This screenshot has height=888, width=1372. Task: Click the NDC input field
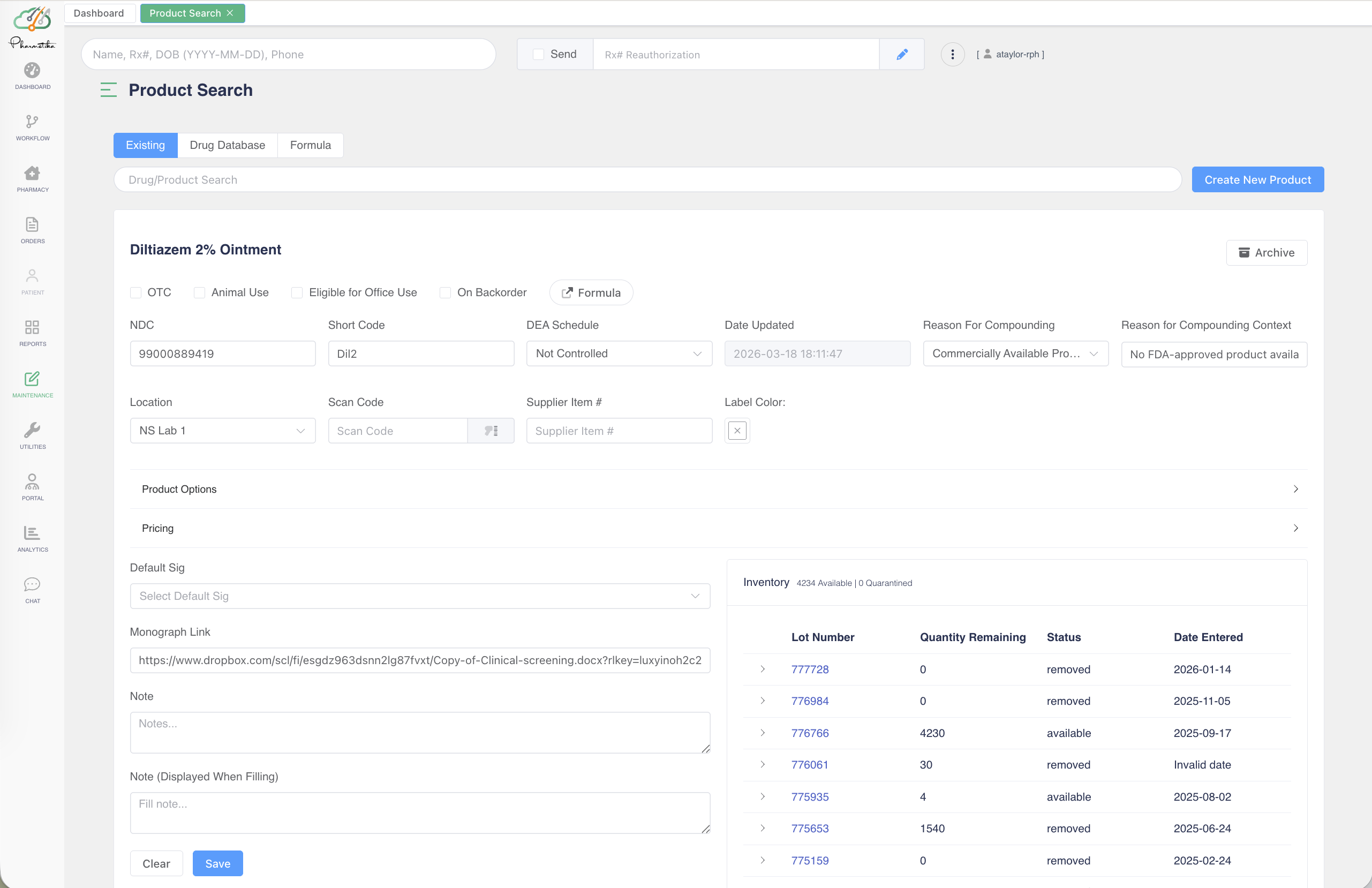(223, 353)
